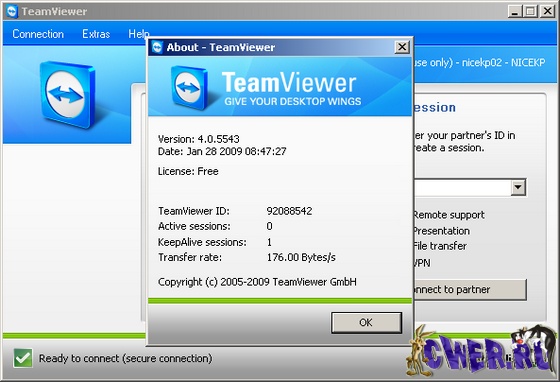Click the License: Free text
This screenshot has height=382, width=560.
[188, 171]
